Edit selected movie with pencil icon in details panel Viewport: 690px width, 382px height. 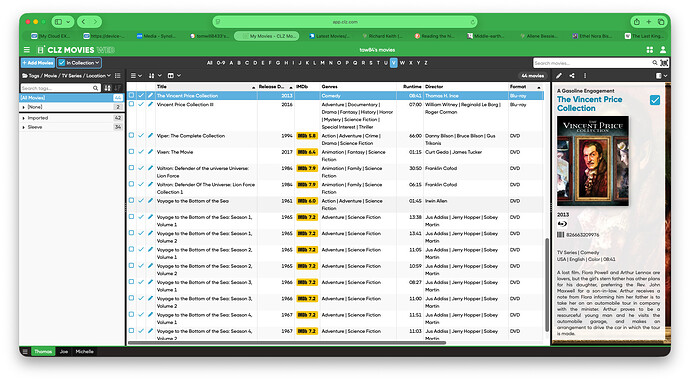[559, 76]
